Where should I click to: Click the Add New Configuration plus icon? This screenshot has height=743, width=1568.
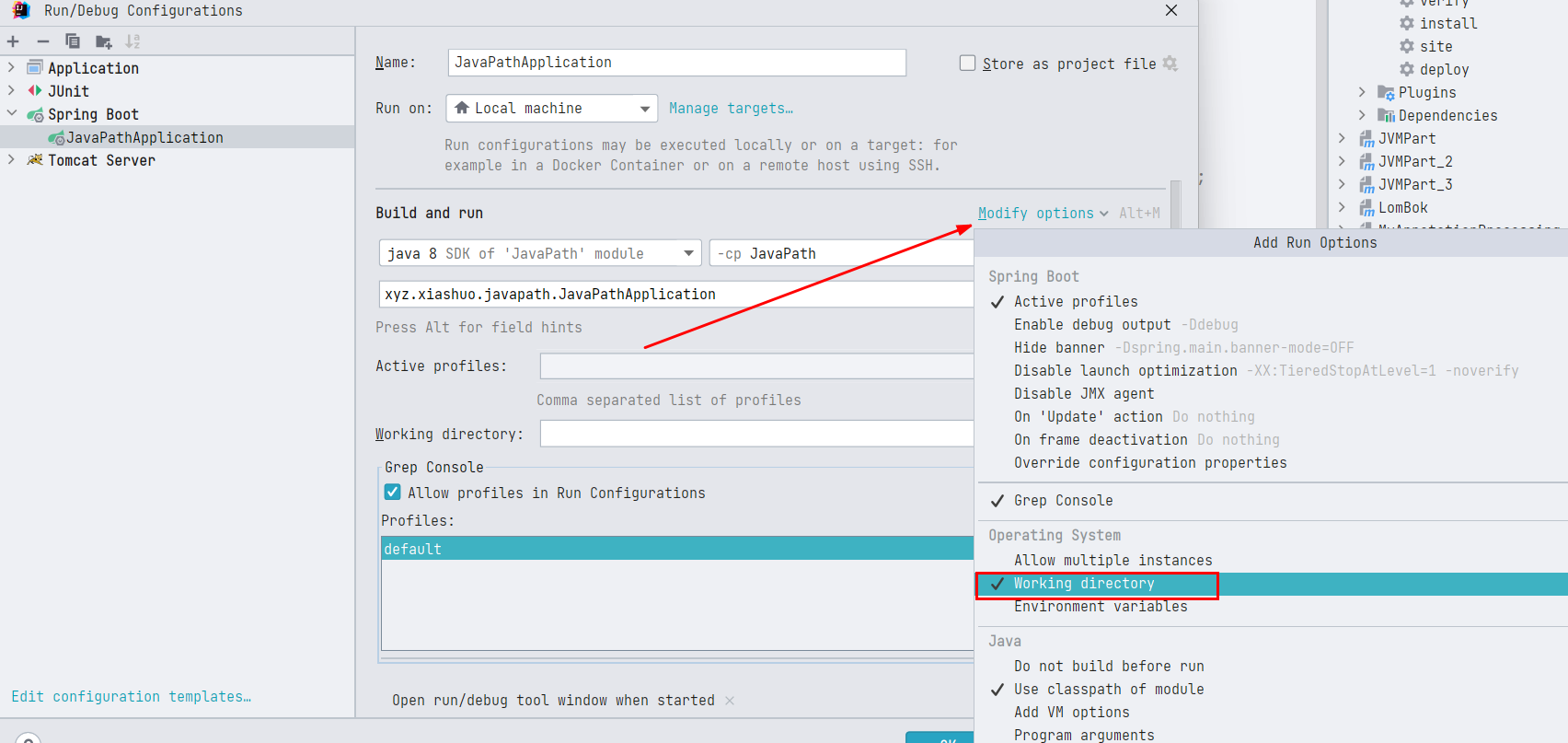13,41
